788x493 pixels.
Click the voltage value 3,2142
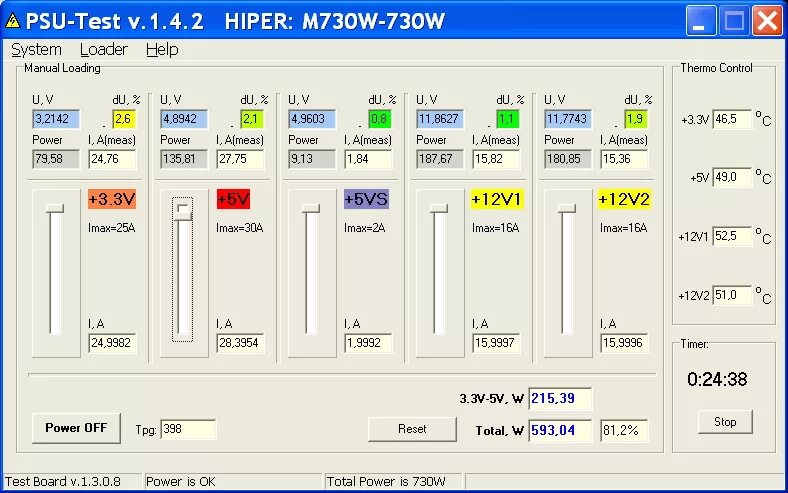click(56, 119)
